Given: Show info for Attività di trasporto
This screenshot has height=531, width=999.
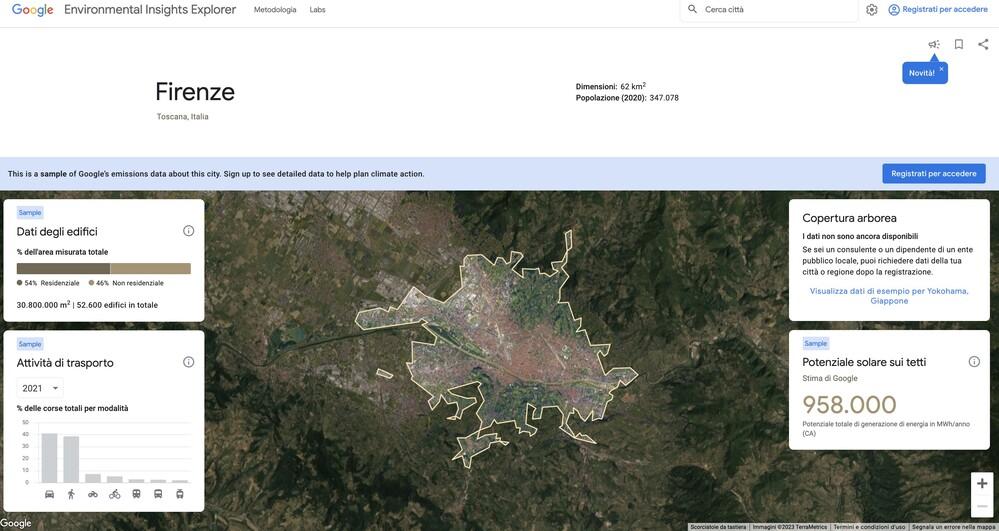Looking at the screenshot, I should 189,362.
